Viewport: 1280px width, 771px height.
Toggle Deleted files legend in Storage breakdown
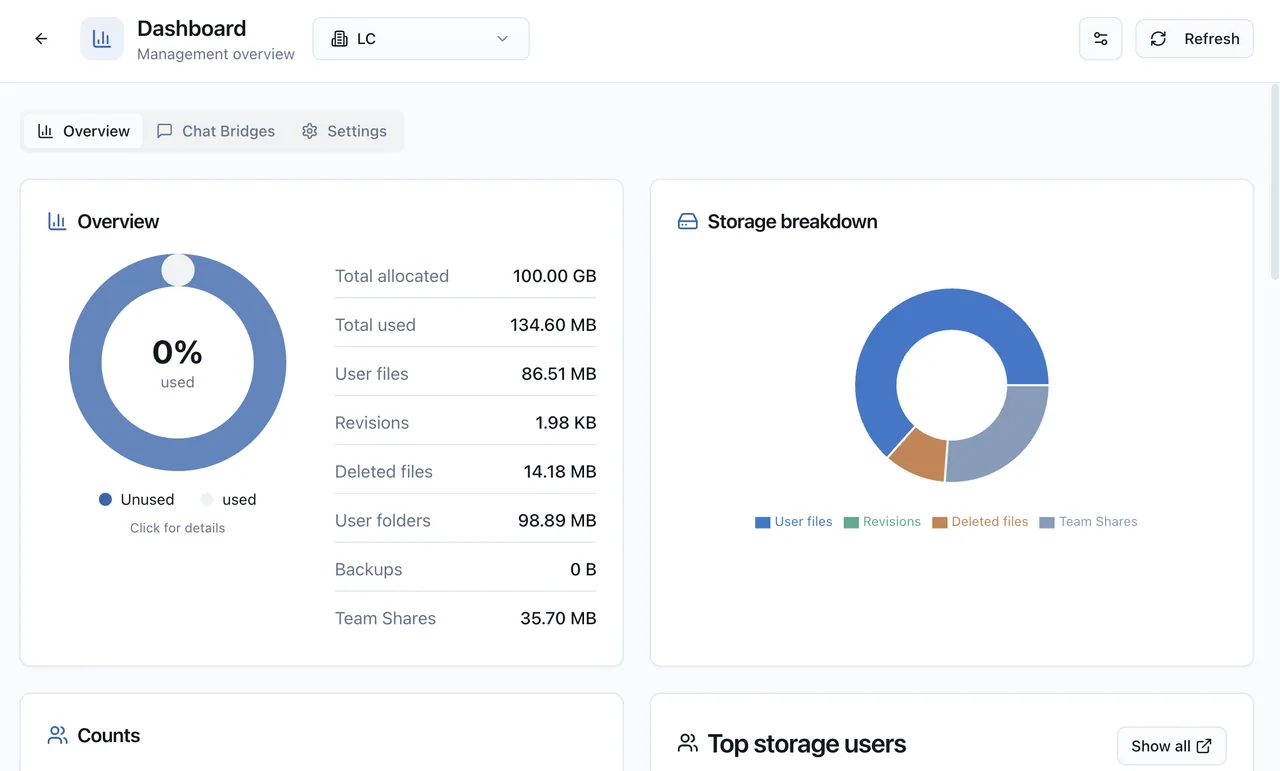tap(980, 522)
